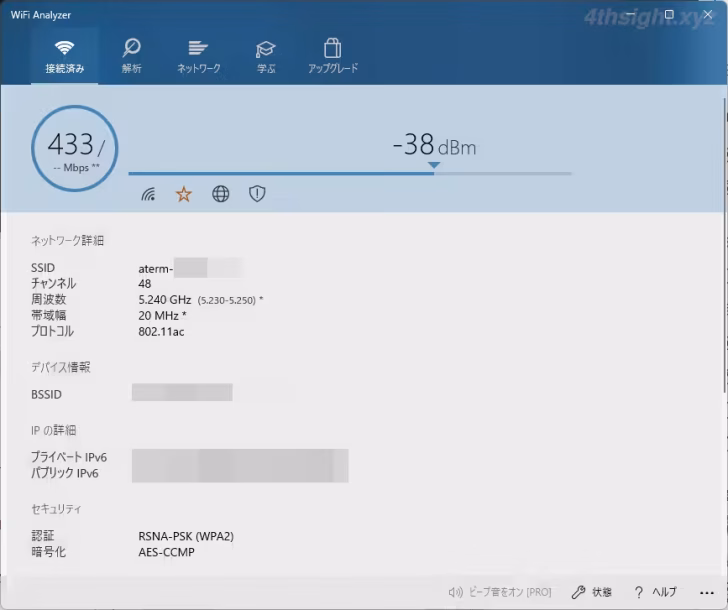Click the shield security warning icon
Image resolution: width=728 pixels, height=610 pixels.
[257, 194]
